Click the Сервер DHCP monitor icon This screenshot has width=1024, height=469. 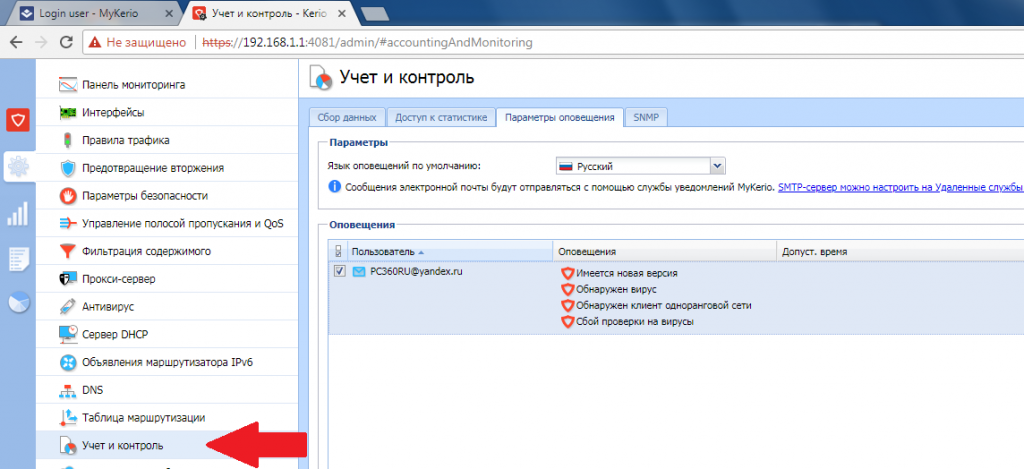click(68, 334)
